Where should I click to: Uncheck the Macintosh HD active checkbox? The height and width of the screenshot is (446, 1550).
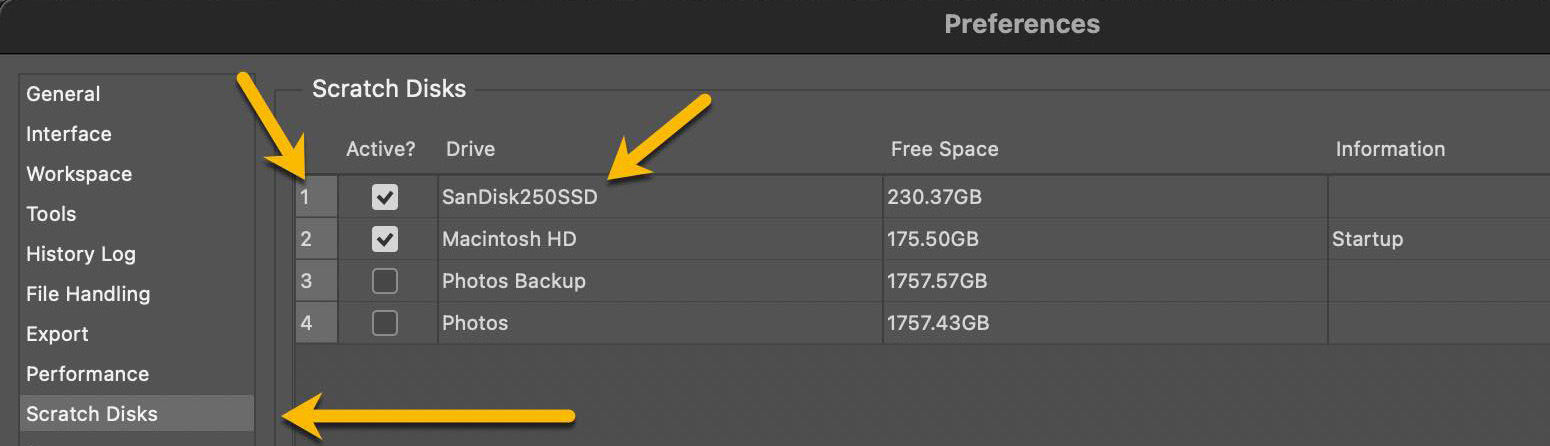(385, 239)
